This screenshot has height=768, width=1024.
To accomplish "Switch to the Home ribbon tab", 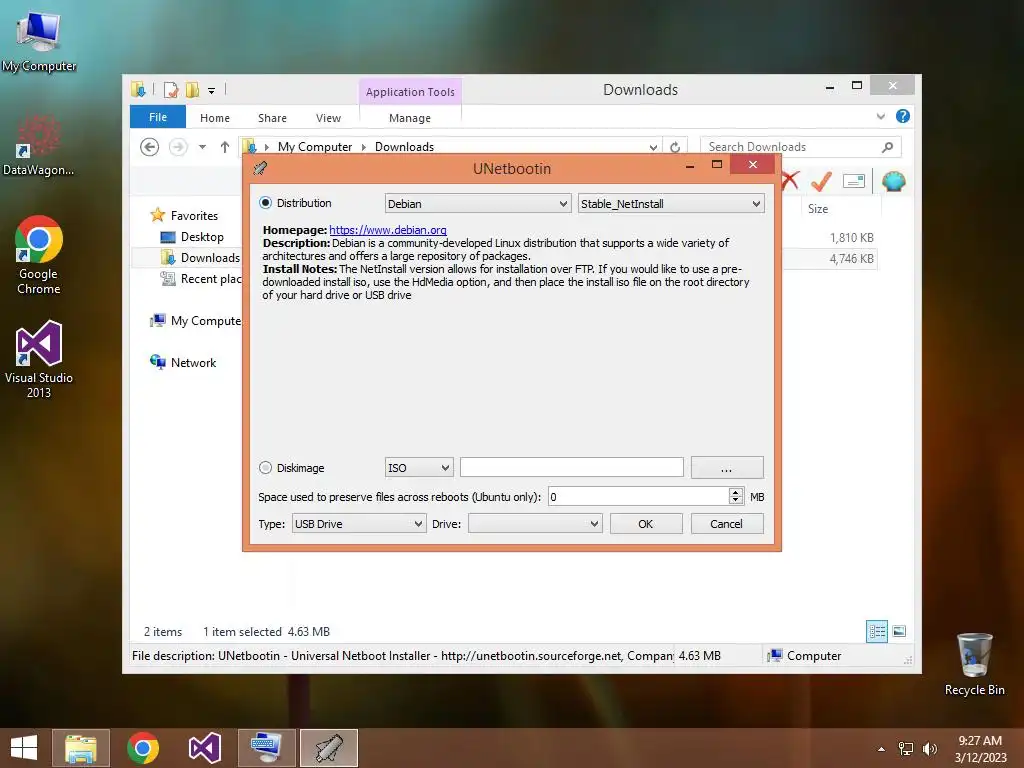I will [215, 118].
